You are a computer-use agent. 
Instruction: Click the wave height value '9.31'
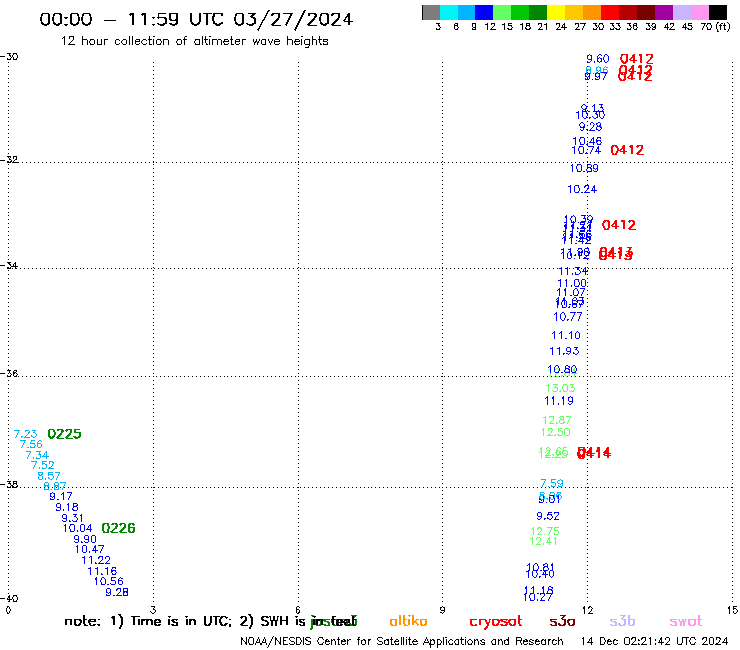pos(72,518)
